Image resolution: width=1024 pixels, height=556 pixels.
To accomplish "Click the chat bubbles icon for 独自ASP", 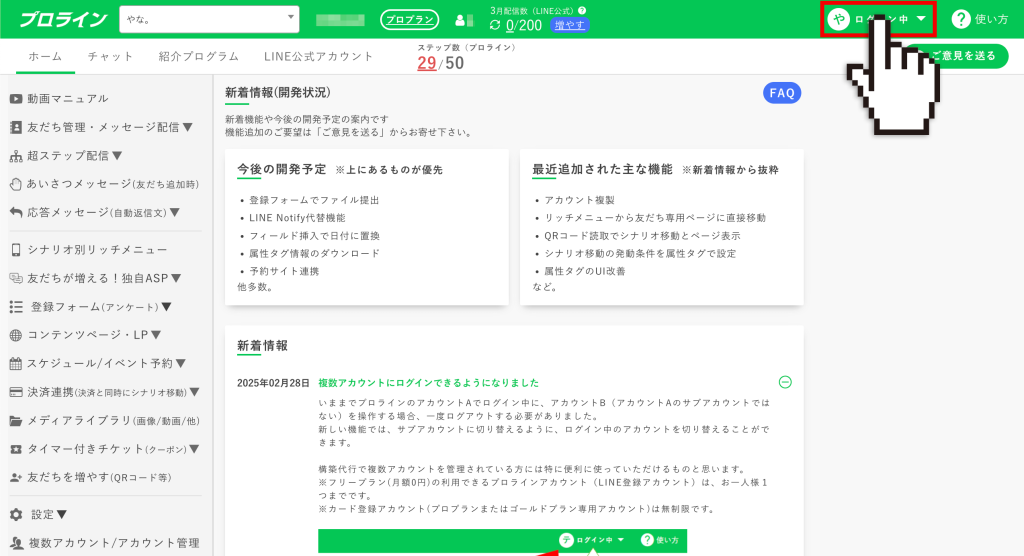I will pyautogui.click(x=16, y=278).
